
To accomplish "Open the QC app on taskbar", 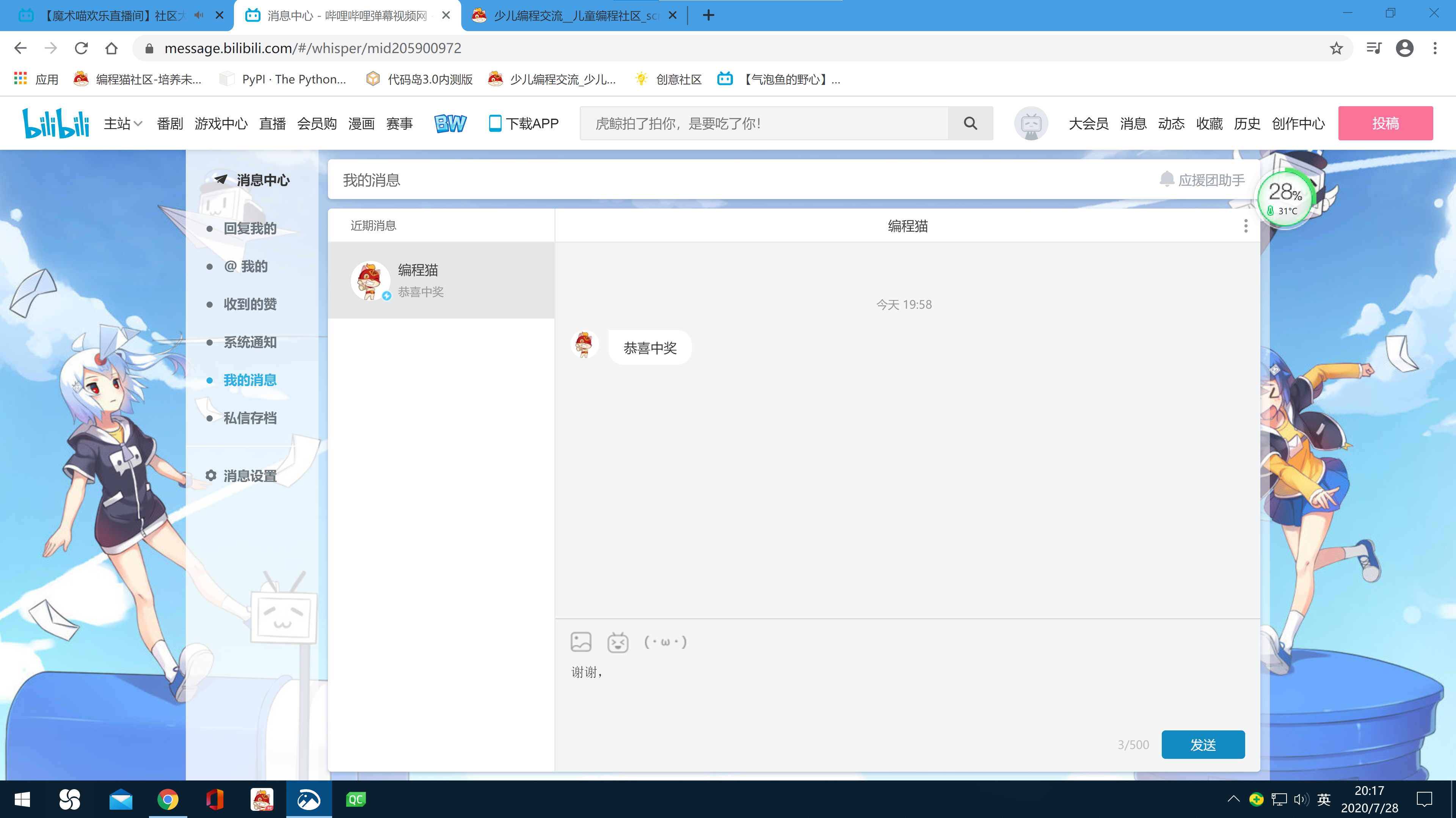I will 356,799.
